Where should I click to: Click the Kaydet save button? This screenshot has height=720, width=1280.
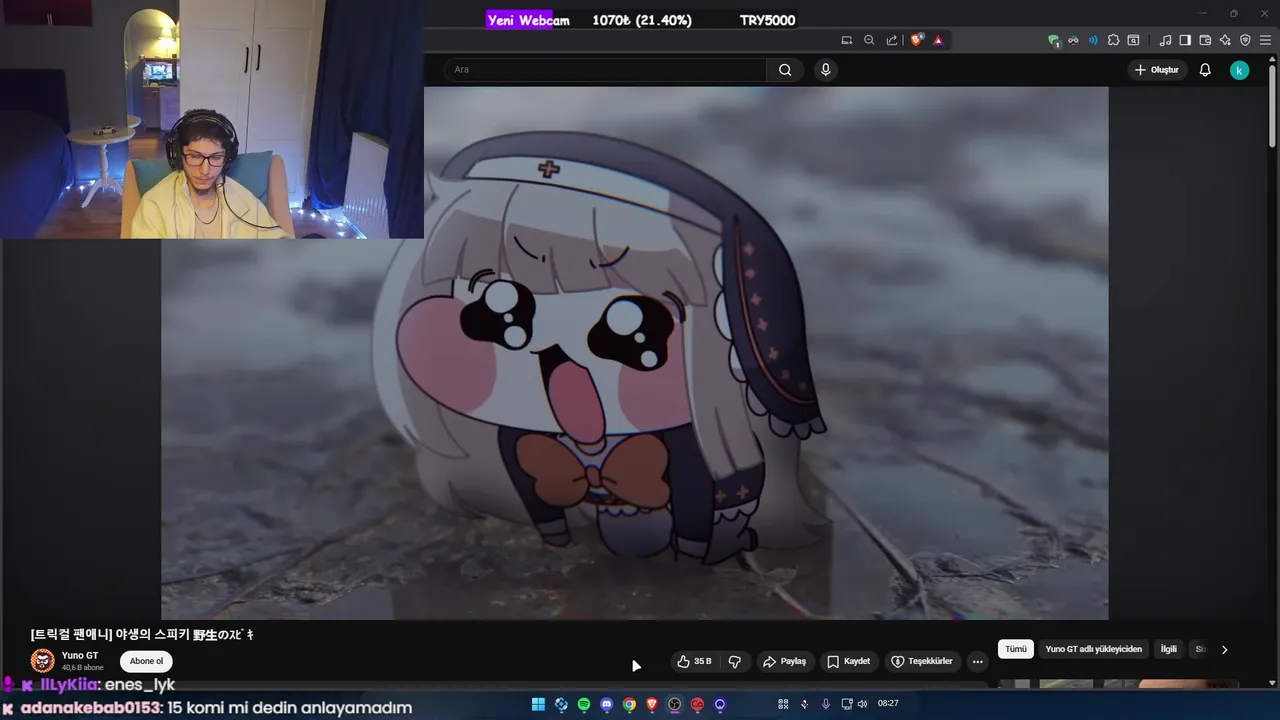tap(849, 661)
